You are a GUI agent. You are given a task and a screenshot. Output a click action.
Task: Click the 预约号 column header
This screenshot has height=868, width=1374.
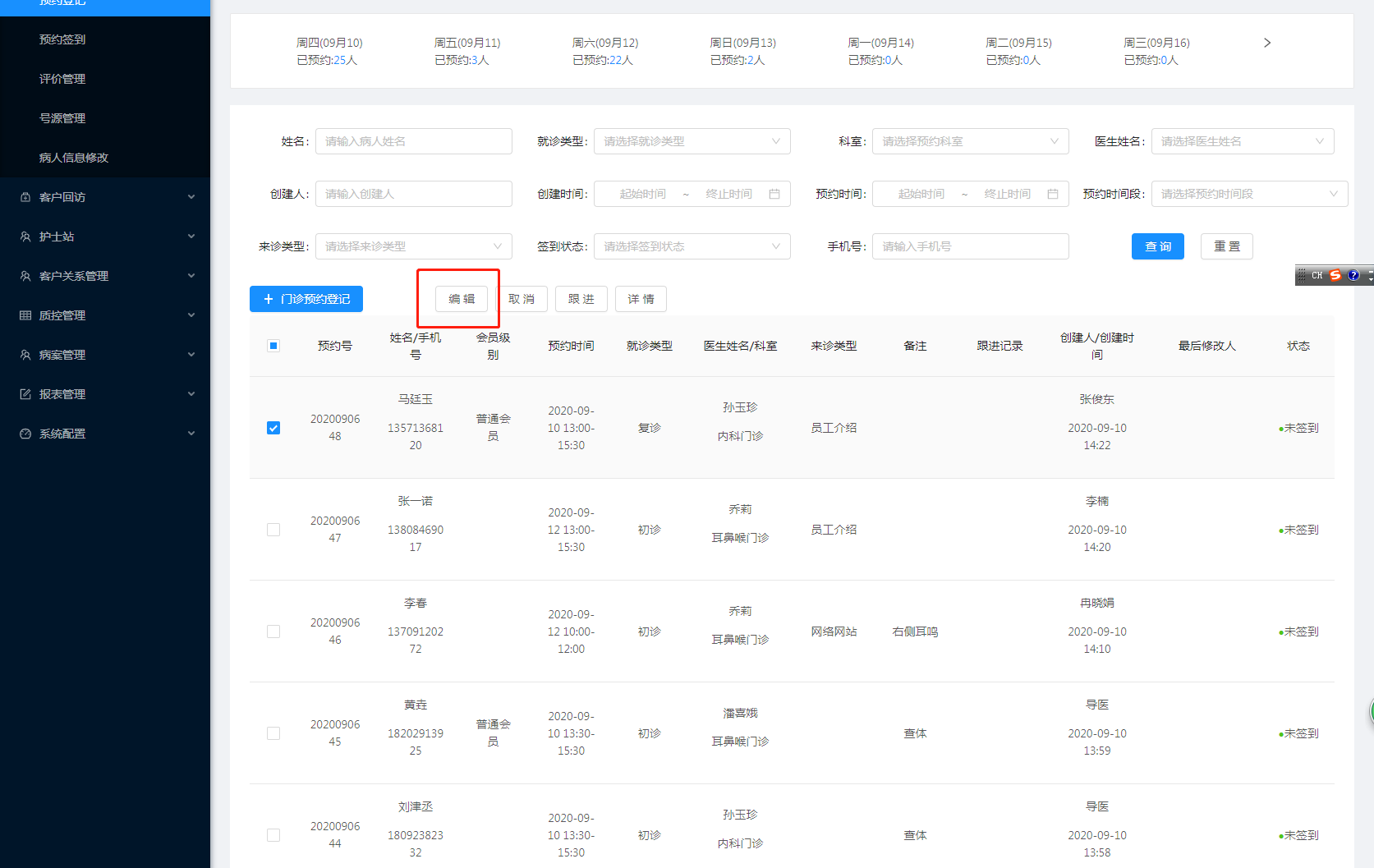(335, 346)
